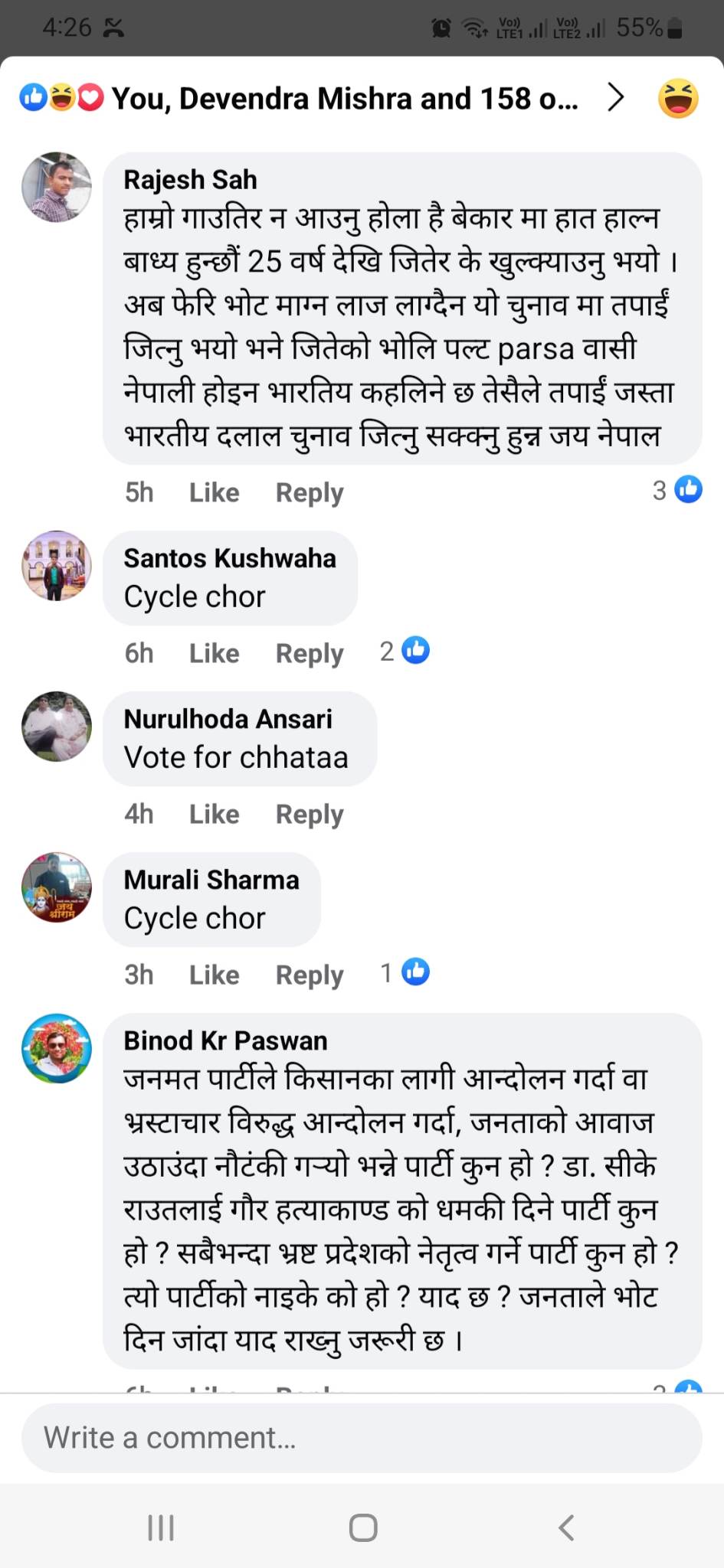Open Android recent apps button
Image resolution: width=724 pixels, height=1568 pixels.
(161, 1527)
